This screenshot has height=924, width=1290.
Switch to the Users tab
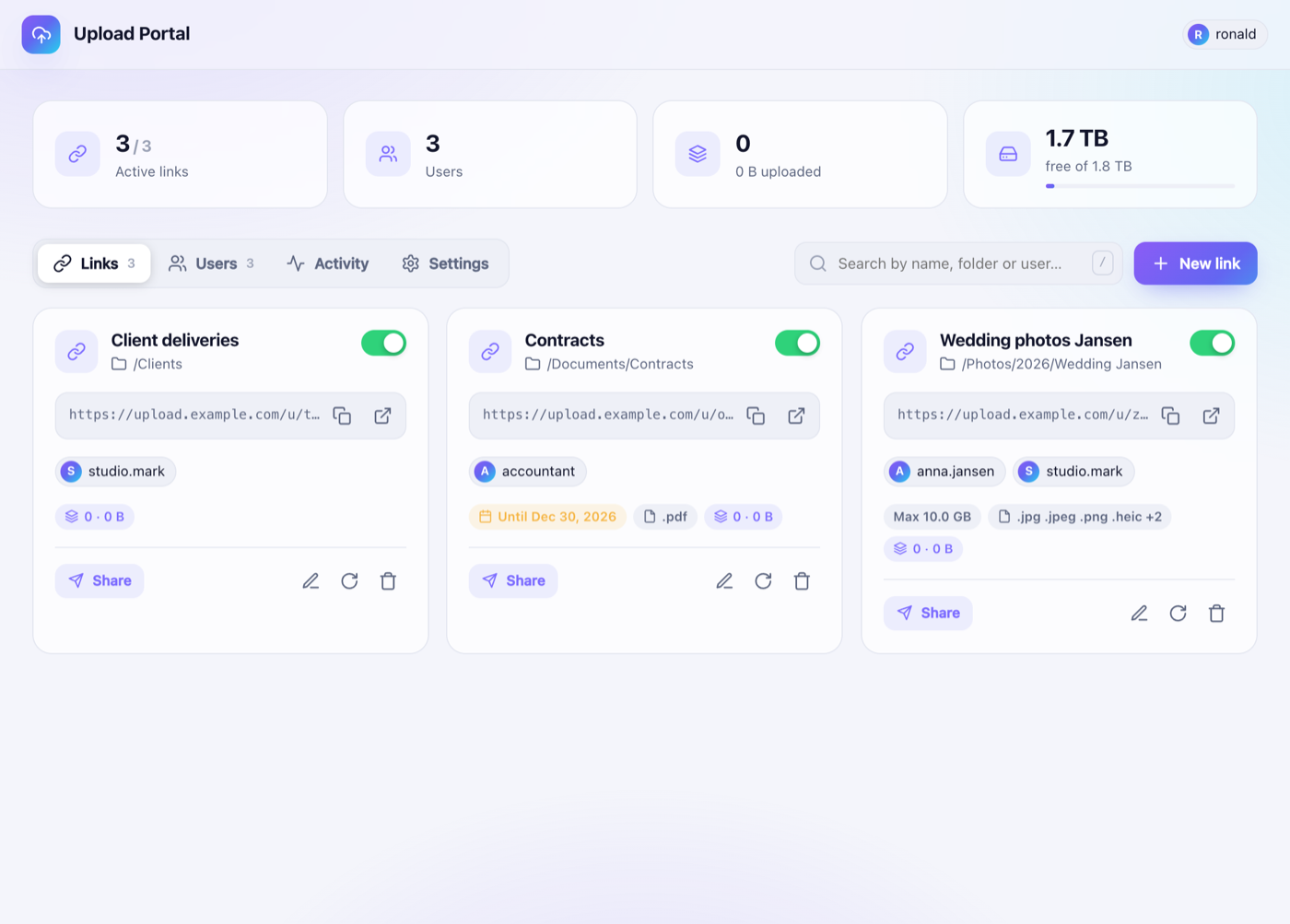(x=211, y=263)
